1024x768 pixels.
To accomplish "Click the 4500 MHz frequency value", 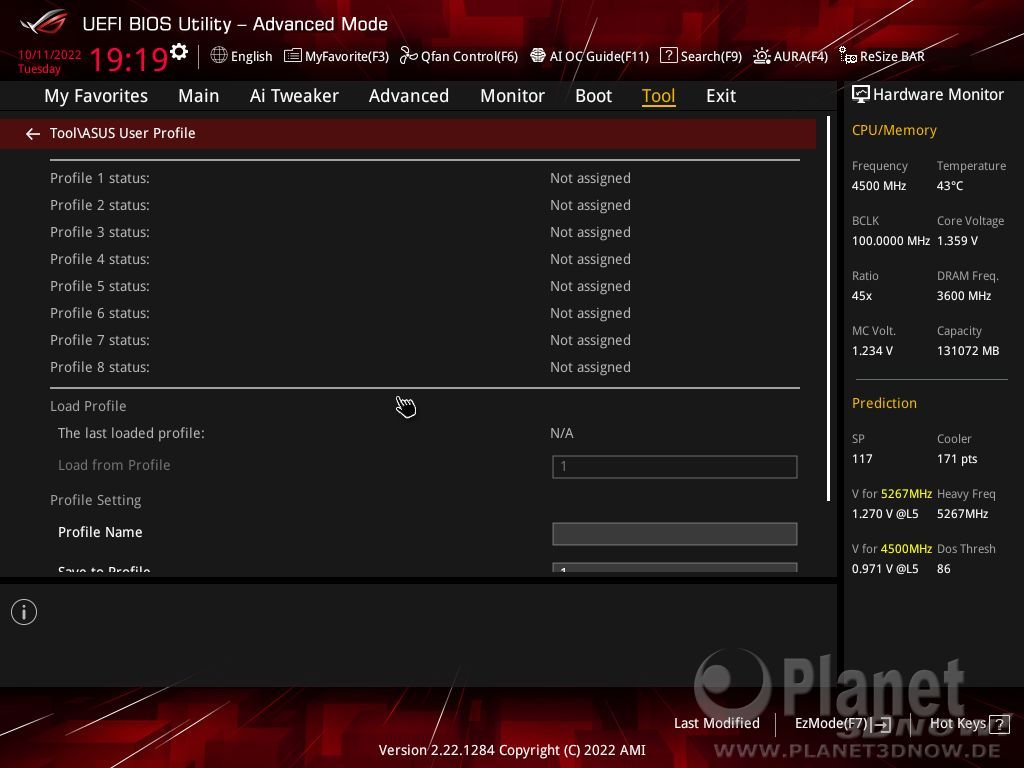I will click(879, 186).
